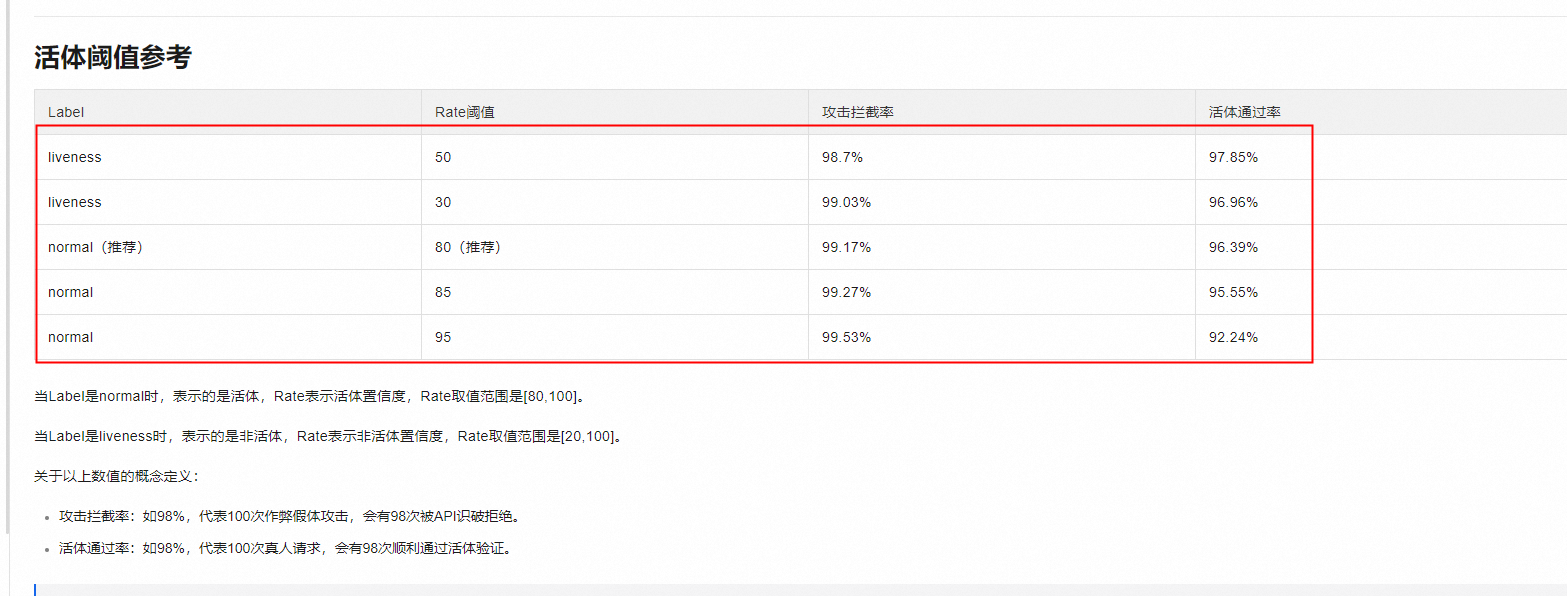Select the 99.27% interception rate cell

(x=846, y=292)
